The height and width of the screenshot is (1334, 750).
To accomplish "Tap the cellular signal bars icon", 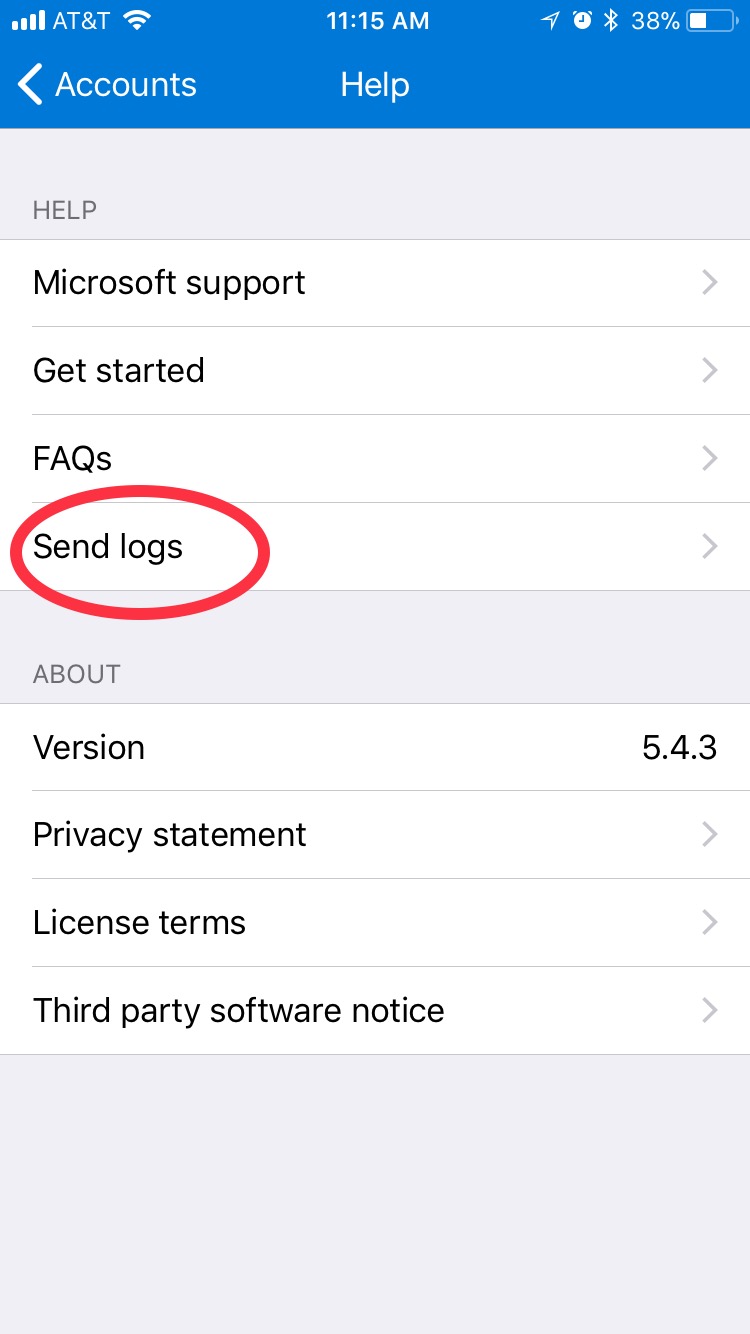I will [x=27, y=20].
